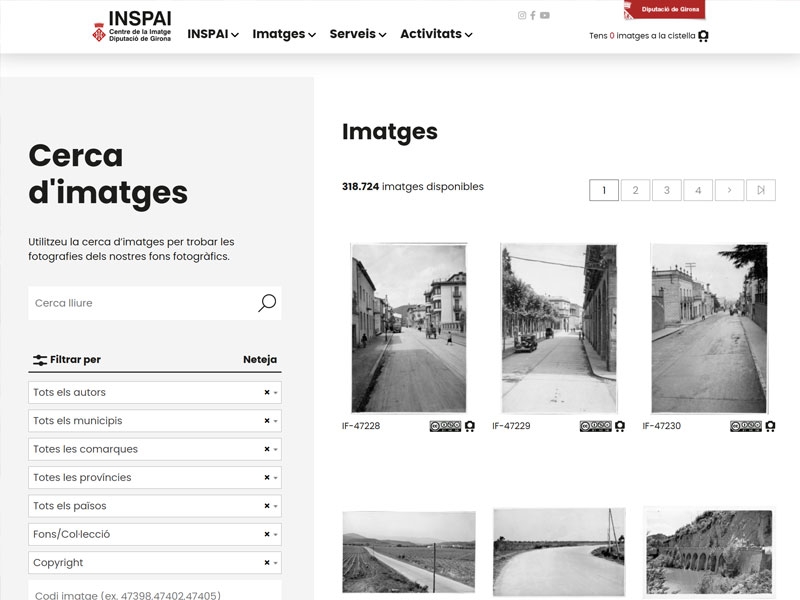
Task: Open the Imatges menu in the navbar
Action: point(281,34)
